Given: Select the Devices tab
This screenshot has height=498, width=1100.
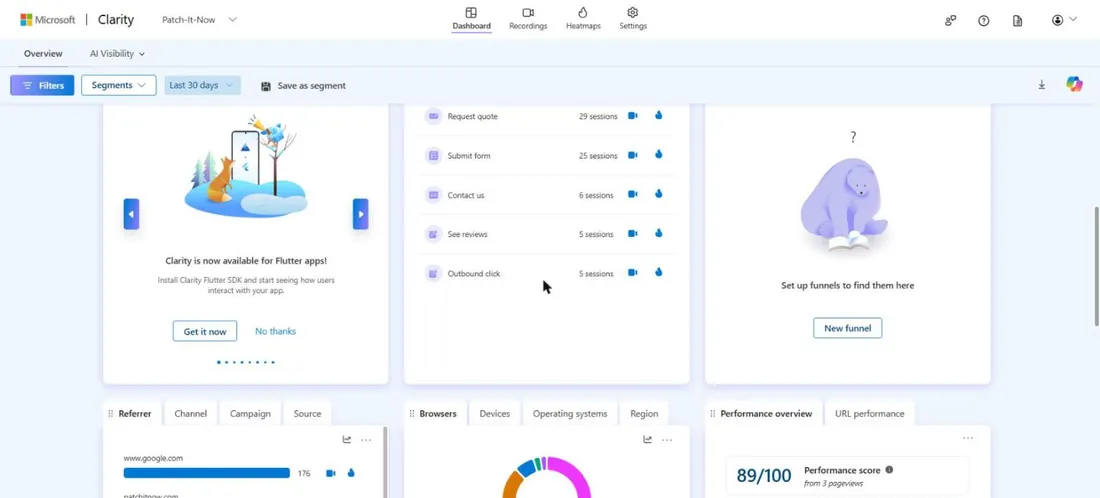Looking at the screenshot, I should tap(495, 413).
